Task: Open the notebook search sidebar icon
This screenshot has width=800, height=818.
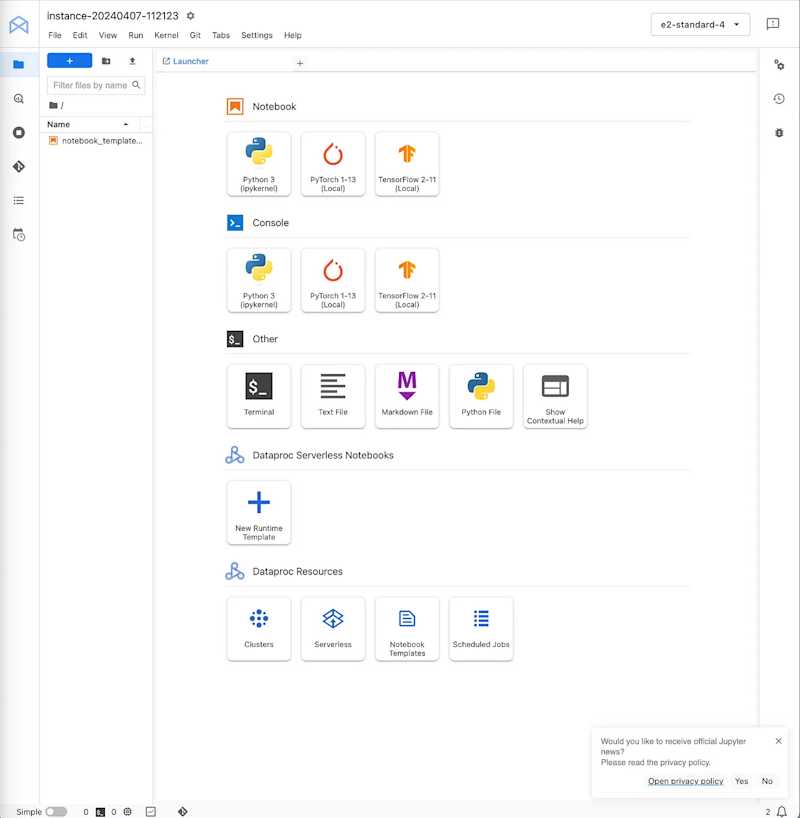Action: (19, 99)
